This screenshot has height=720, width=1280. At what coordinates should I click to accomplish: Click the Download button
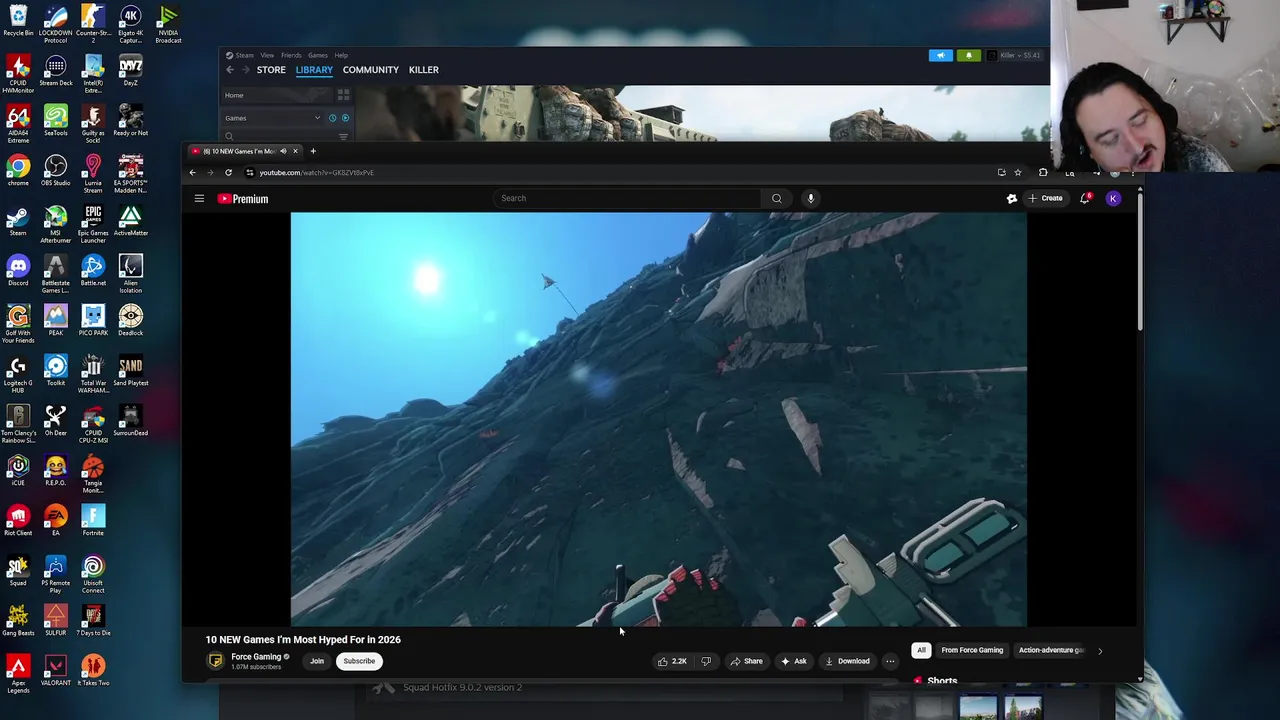click(847, 661)
